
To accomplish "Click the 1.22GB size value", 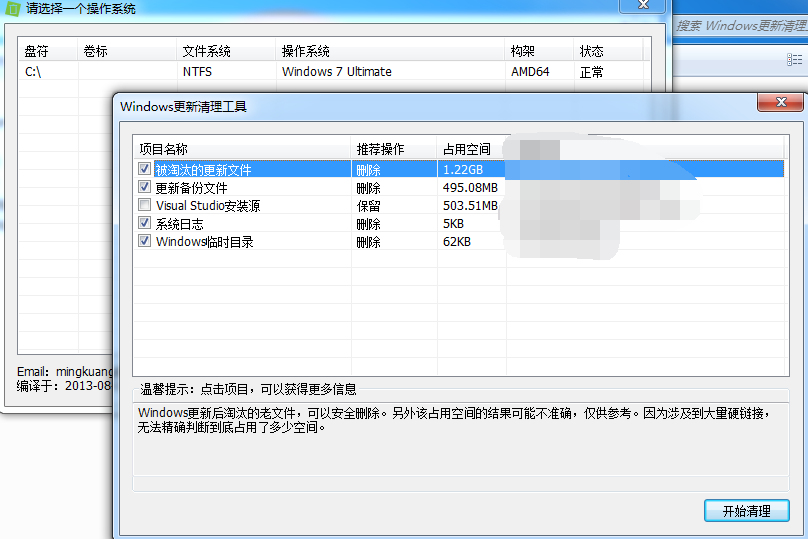I will point(463,170).
